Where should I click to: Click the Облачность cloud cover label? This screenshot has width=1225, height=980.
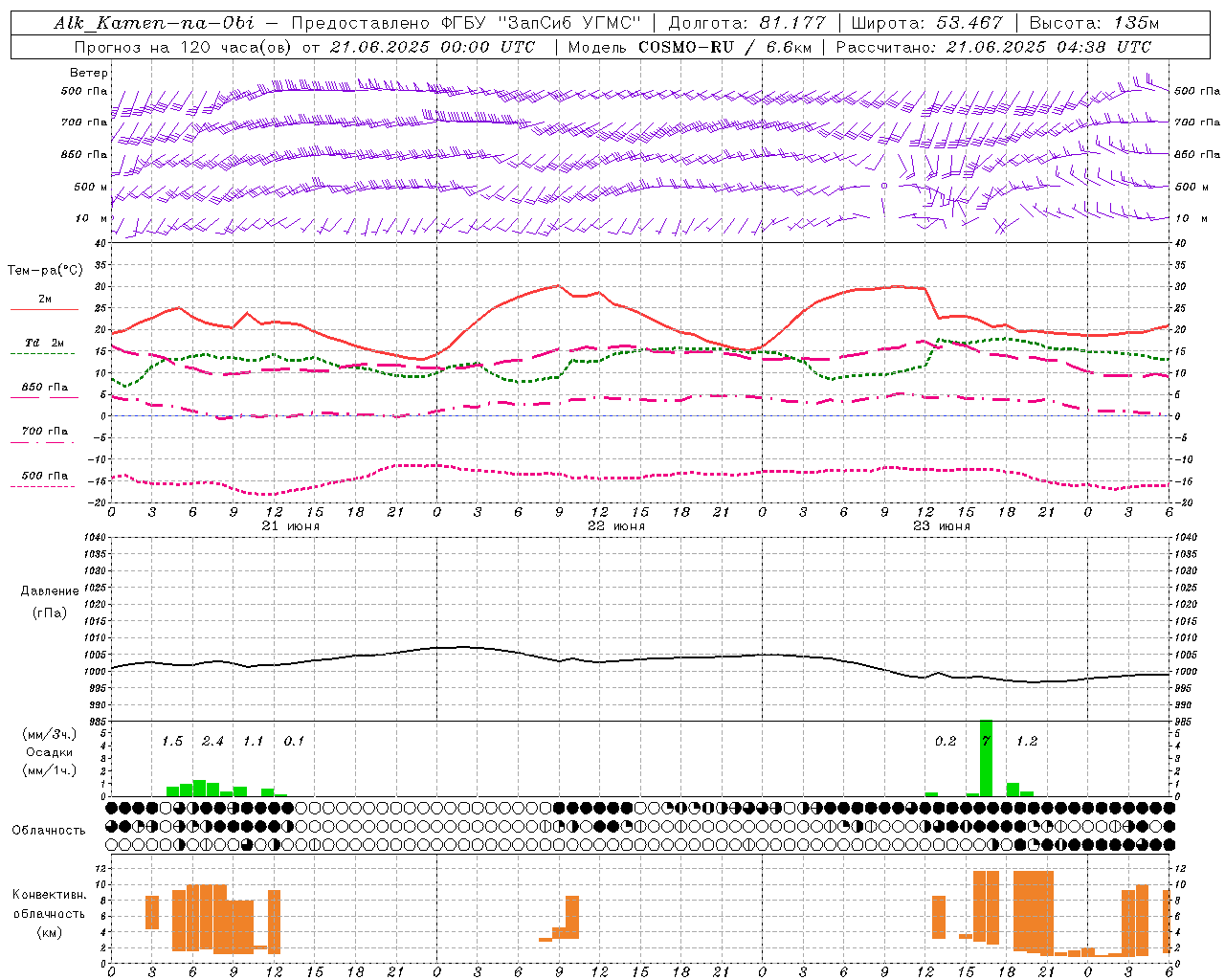[x=49, y=831]
